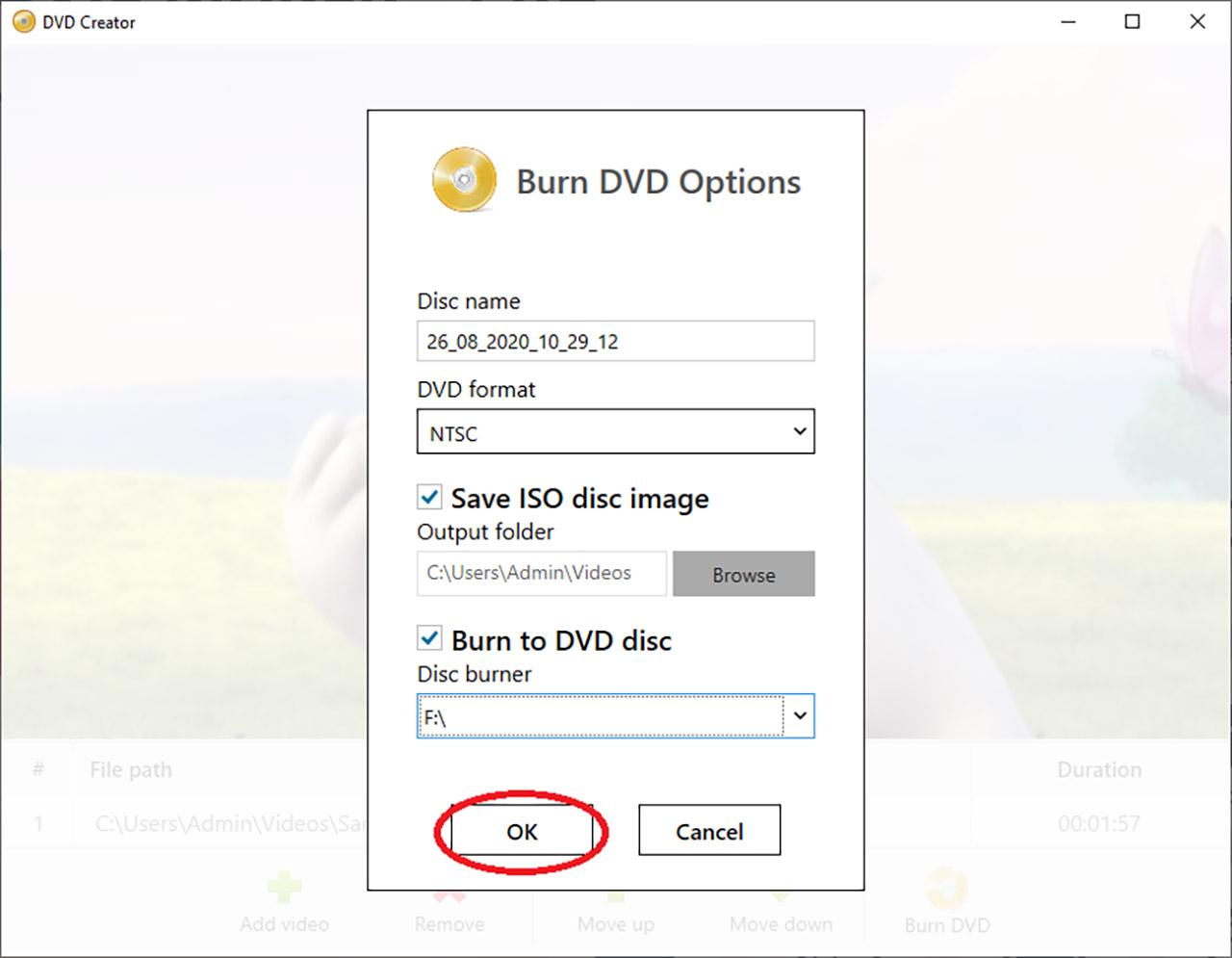This screenshot has height=958, width=1232.
Task: Expand the Disc burner drive dropdown
Action: (x=799, y=716)
